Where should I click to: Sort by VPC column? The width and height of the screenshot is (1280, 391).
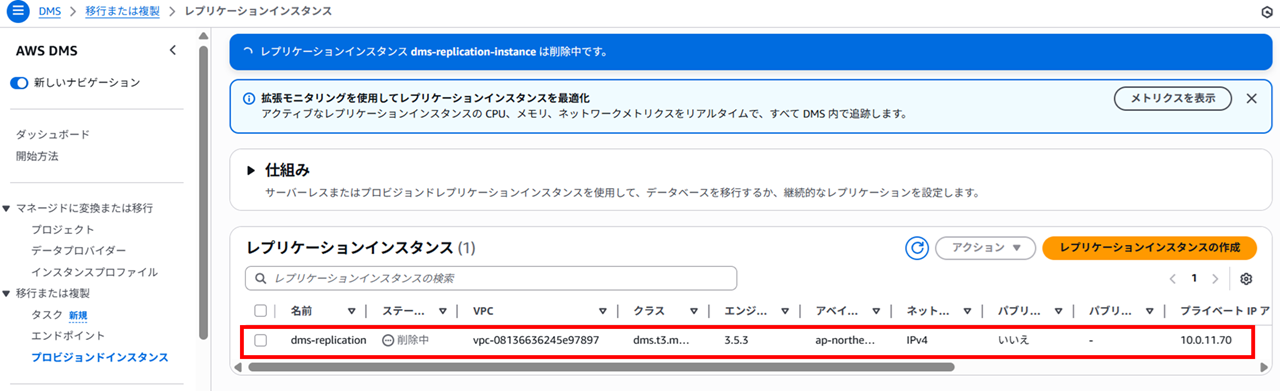602,311
